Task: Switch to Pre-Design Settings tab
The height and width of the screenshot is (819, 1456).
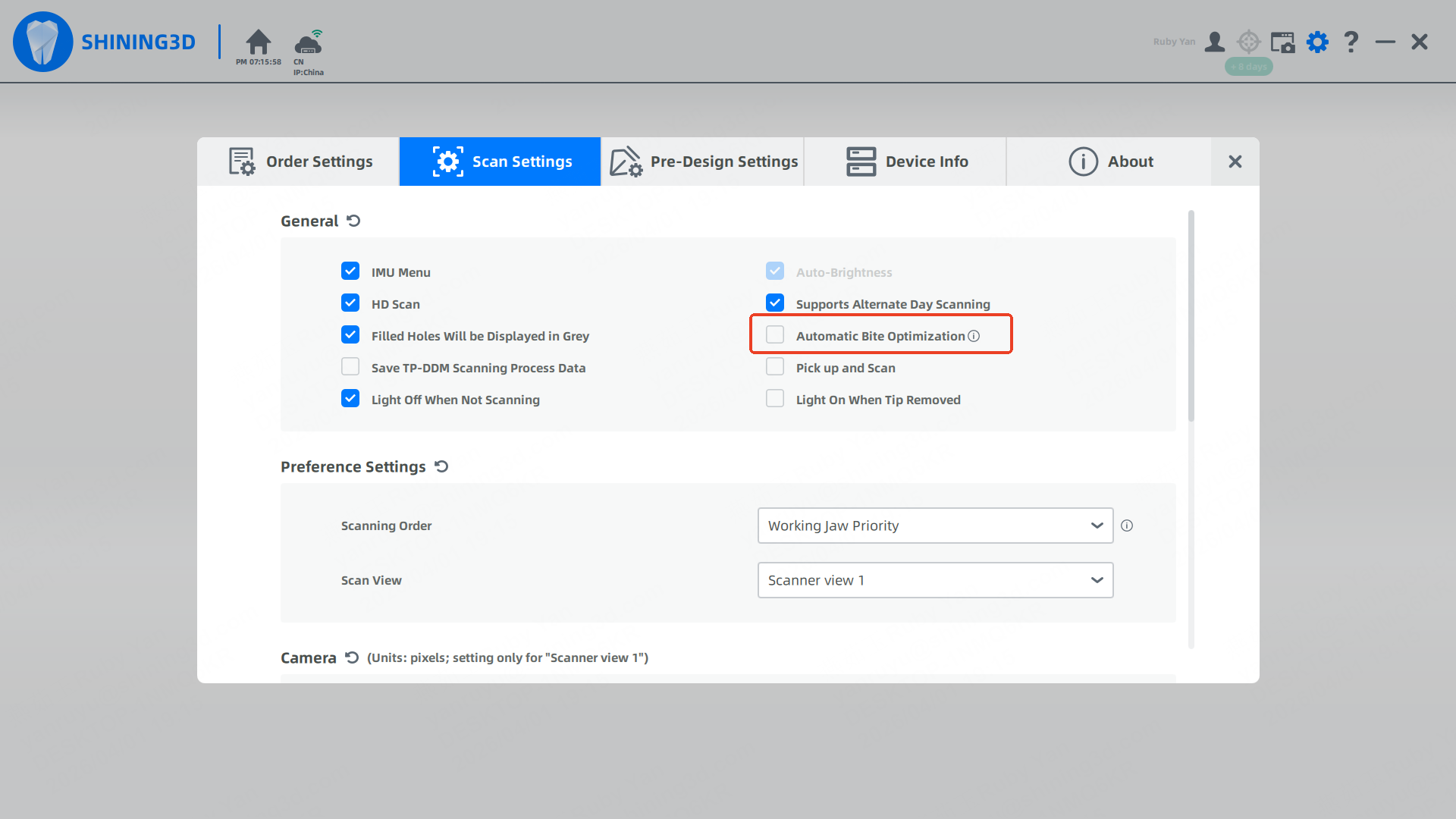Action: point(703,162)
